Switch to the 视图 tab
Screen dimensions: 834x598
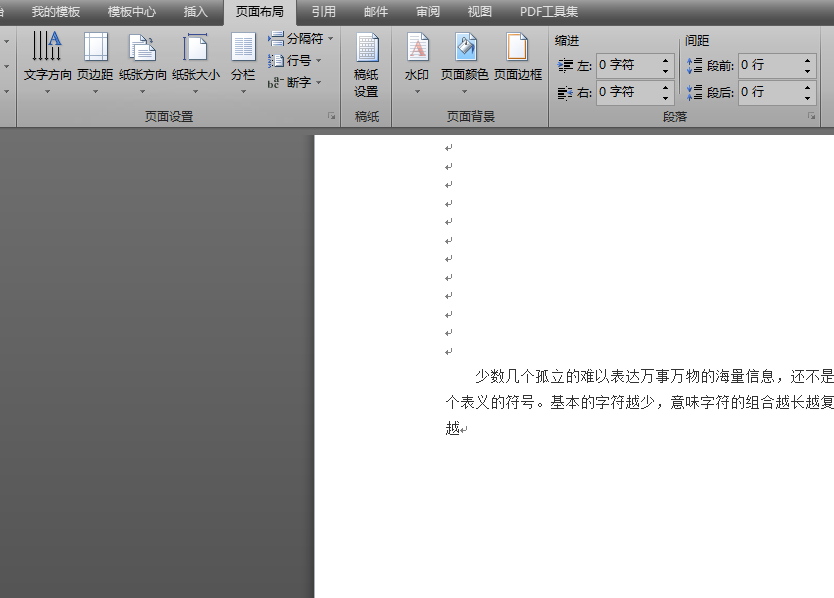[x=480, y=12]
